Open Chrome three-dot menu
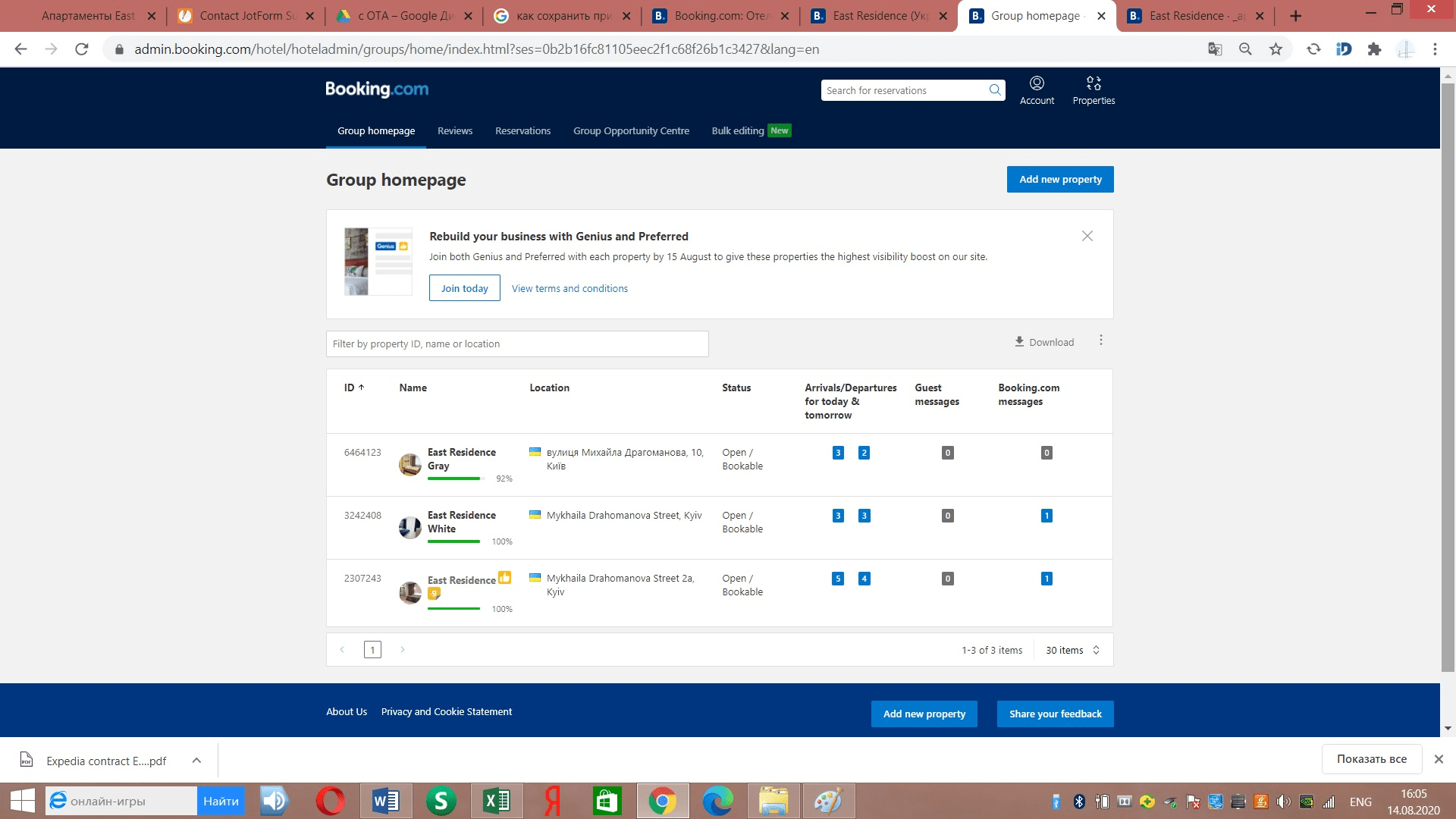1456x819 pixels. coord(1435,49)
